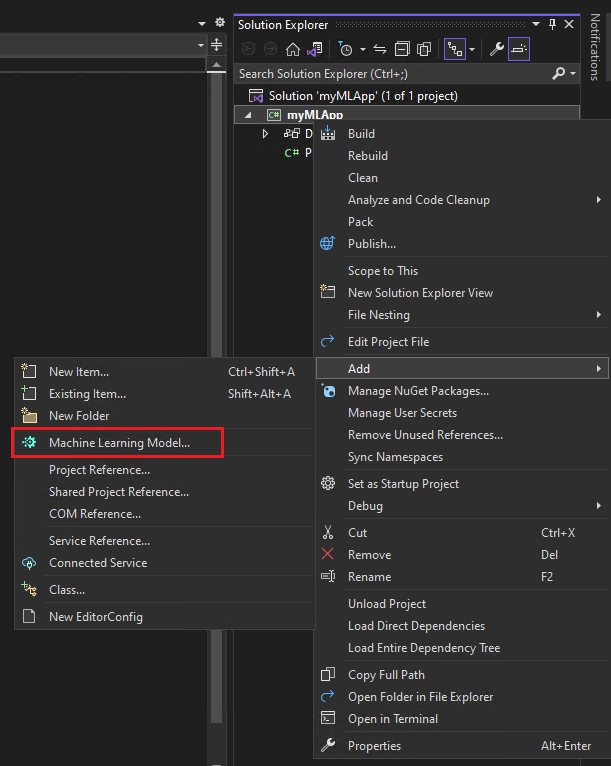Click the grayed Back navigation arrow

pyautogui.click(x=248, y=49)
